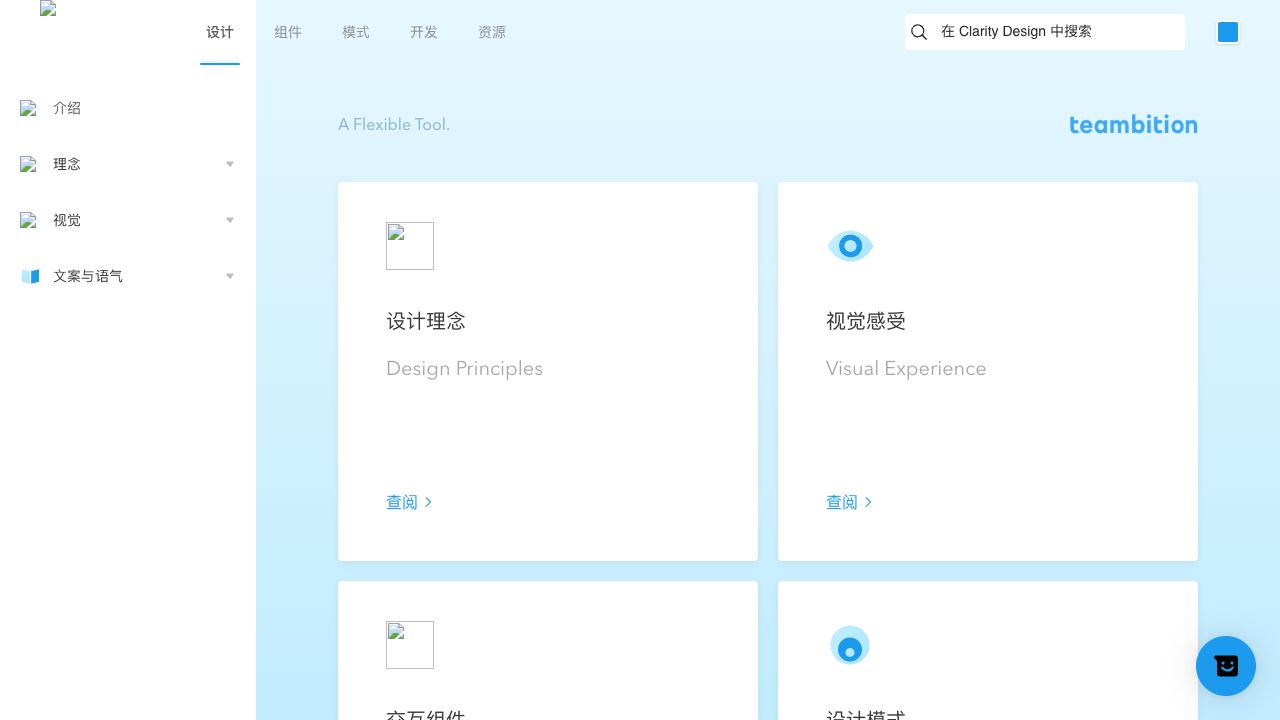Click the icon beside 介绍 in sidebar
This screenshot has height=720, width=1280.
[28, 108]
